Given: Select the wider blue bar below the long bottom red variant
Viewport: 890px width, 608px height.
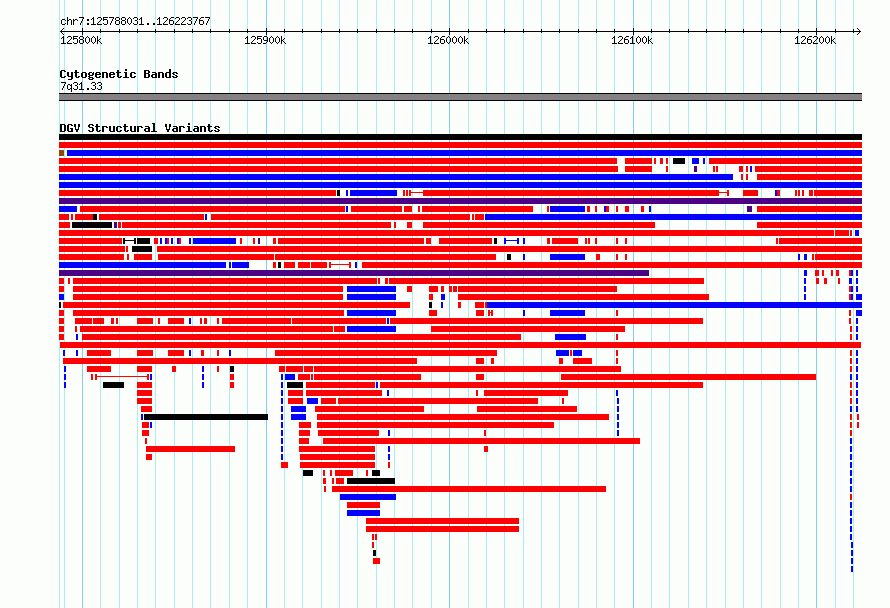Looking at the screenshot, I should [368, 497].
